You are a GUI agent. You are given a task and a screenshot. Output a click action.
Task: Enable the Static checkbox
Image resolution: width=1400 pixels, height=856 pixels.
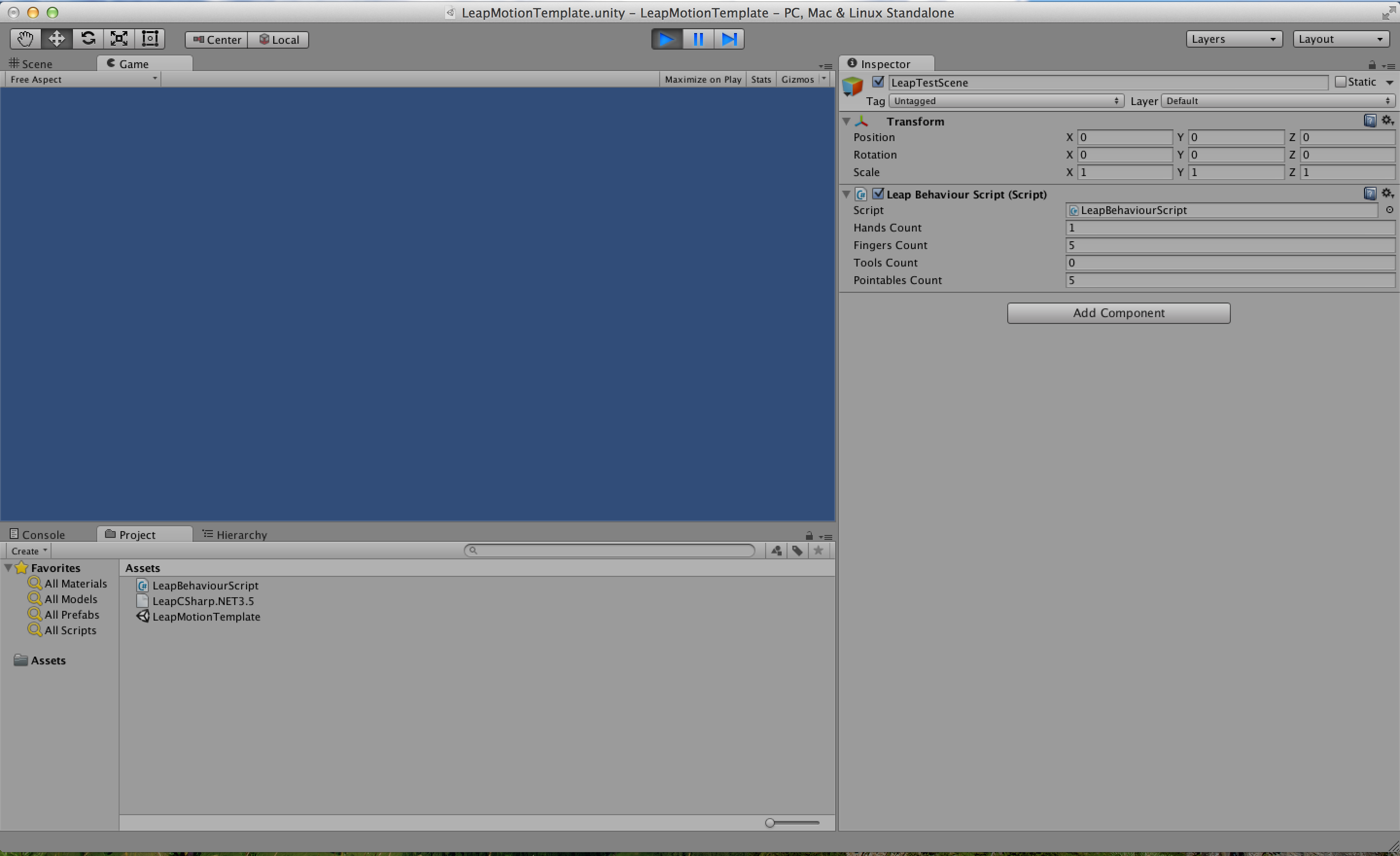coord(1340,82)
